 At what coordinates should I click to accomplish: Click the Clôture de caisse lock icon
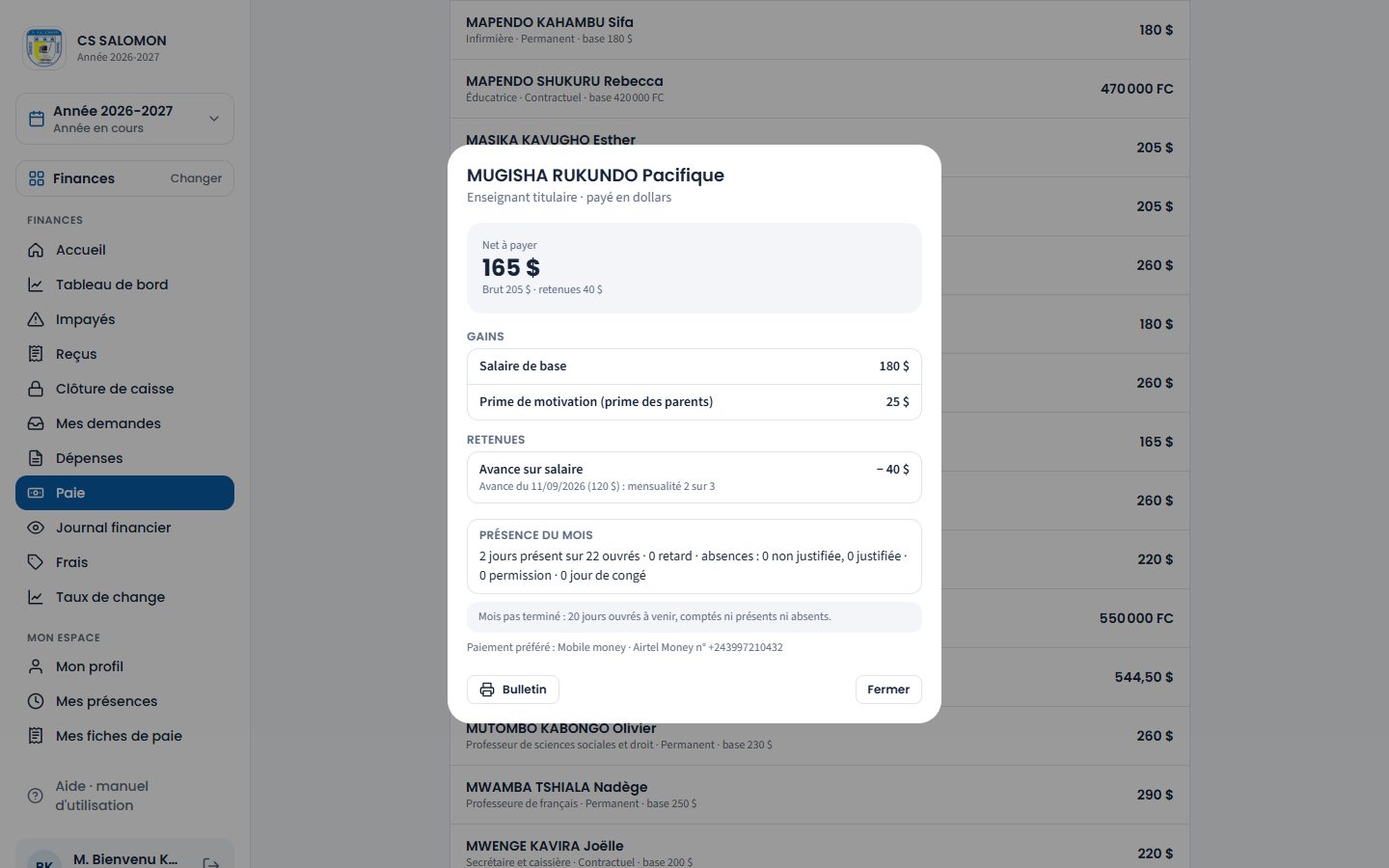pos(36,389)
